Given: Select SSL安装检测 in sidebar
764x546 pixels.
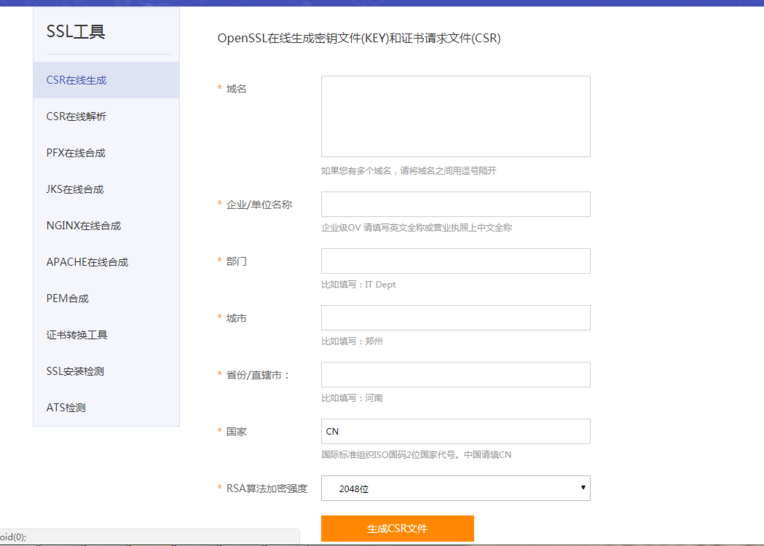Looking at the screenshot, I should click(75, 371).
